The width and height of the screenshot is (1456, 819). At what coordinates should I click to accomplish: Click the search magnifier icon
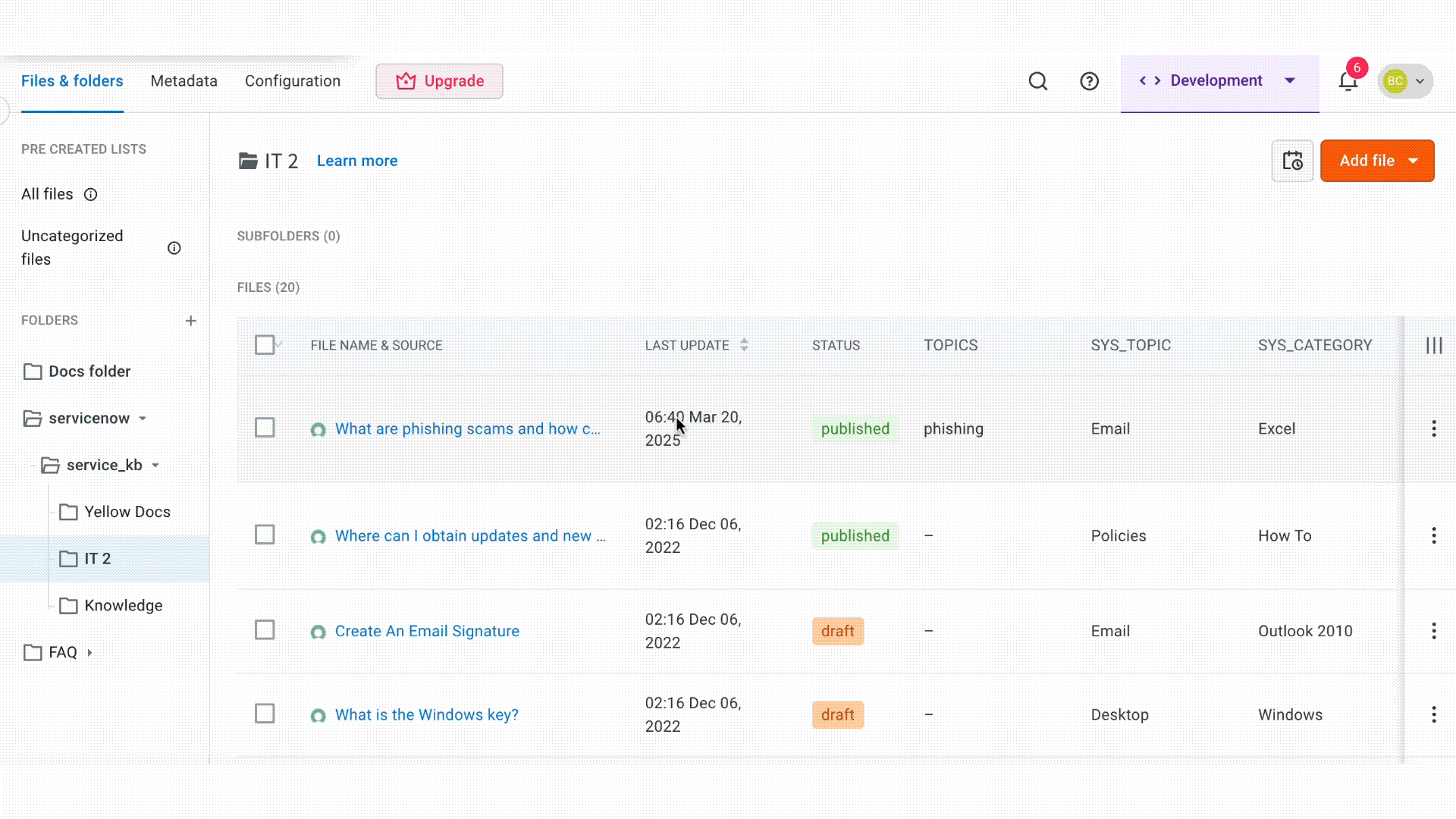click(1037, 81)
